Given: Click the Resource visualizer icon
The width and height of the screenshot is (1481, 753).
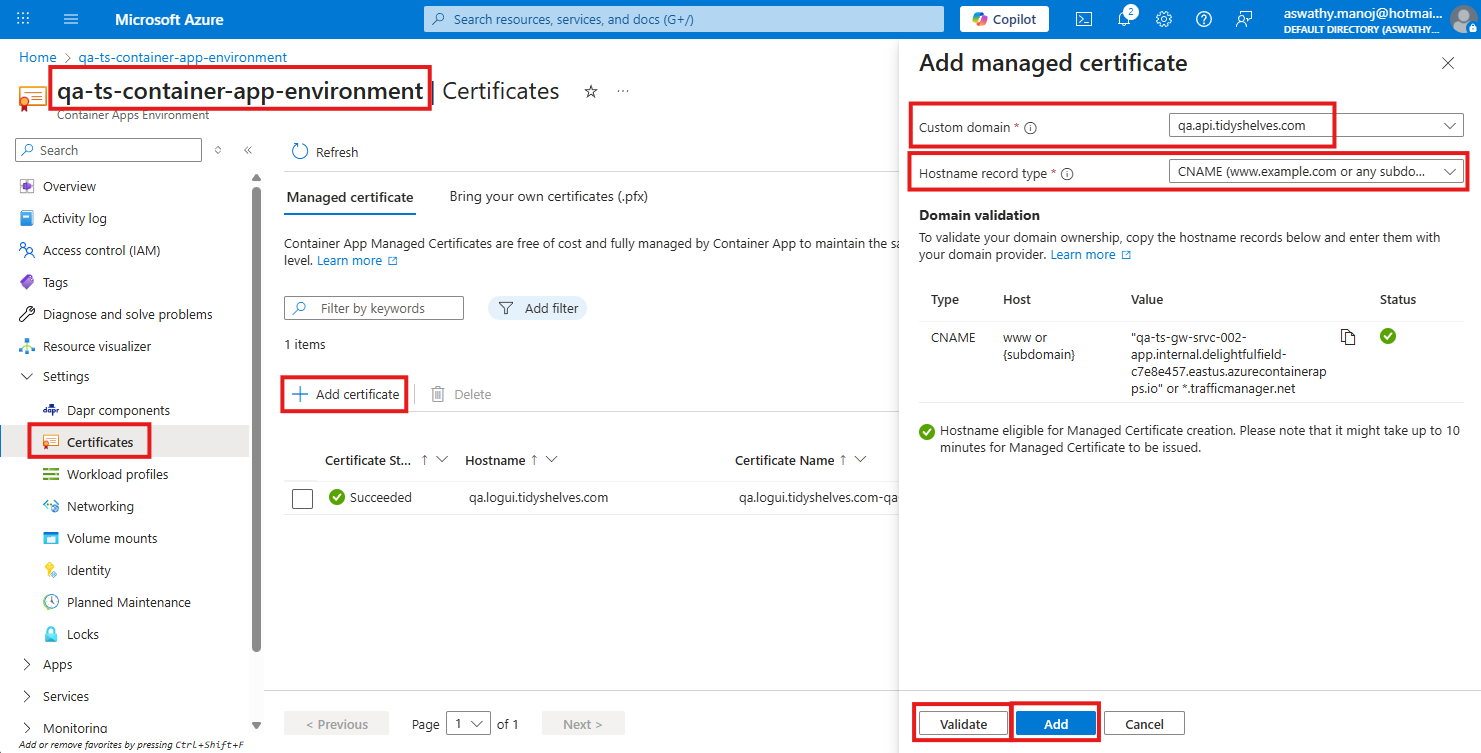Looking at the screenshot, I should click(x=27, y=347).
